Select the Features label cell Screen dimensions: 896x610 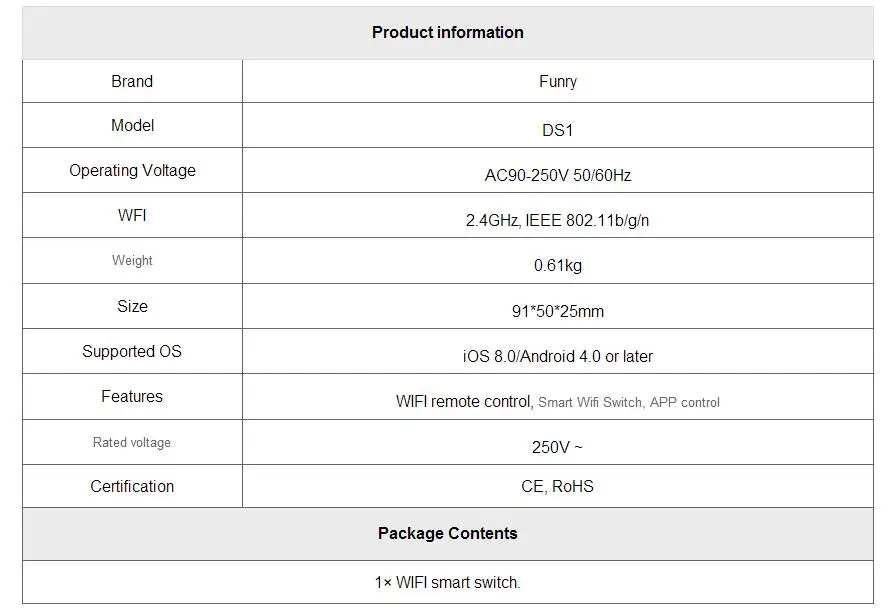click(x=132, y=396)
